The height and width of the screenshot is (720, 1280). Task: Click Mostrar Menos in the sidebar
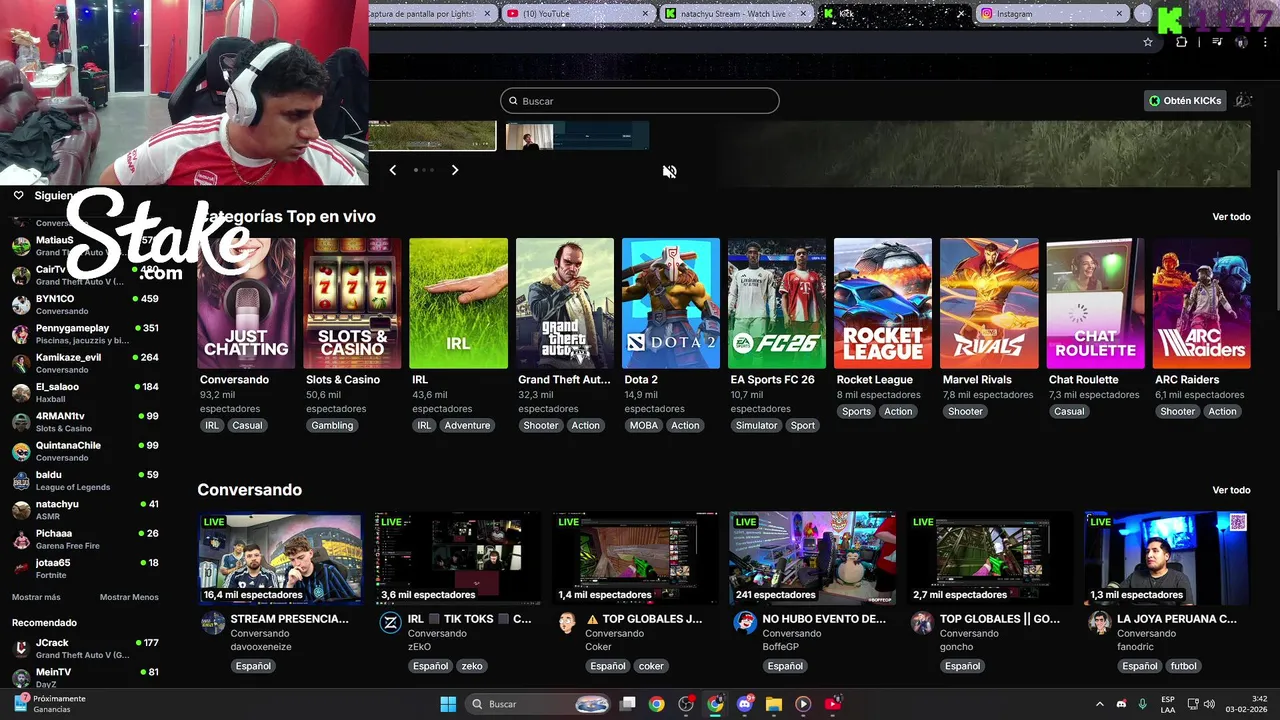(129, 597)
